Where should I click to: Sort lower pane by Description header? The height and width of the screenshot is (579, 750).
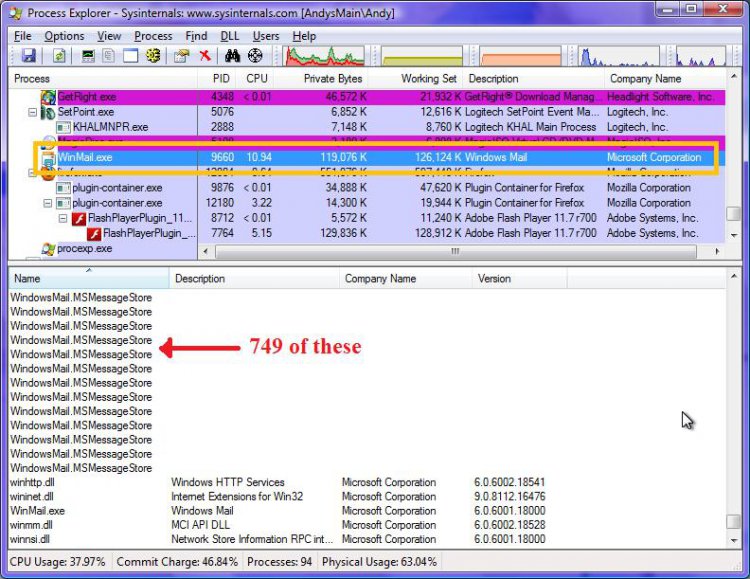coord(254,278)
